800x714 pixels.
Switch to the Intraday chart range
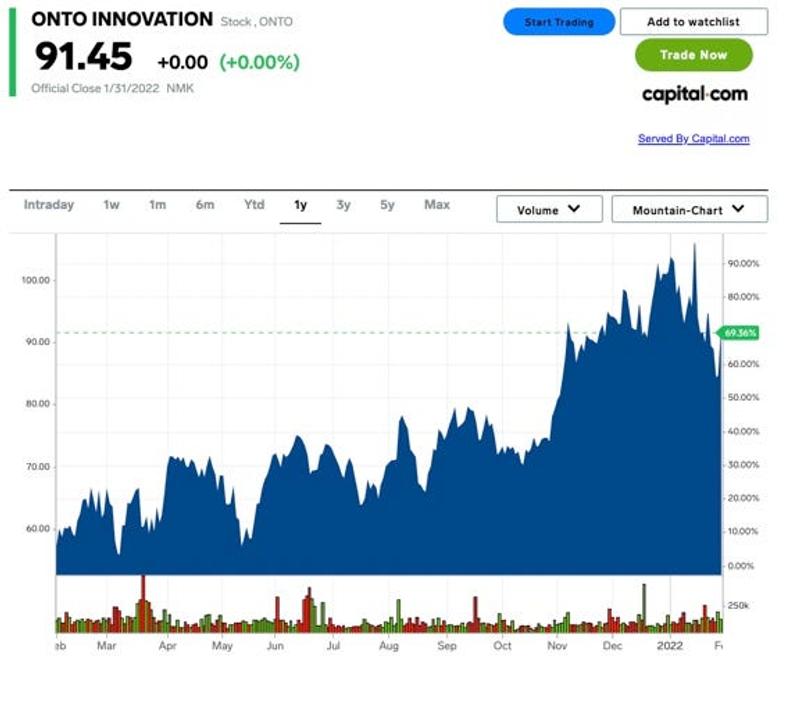click(x=49, y=205)
